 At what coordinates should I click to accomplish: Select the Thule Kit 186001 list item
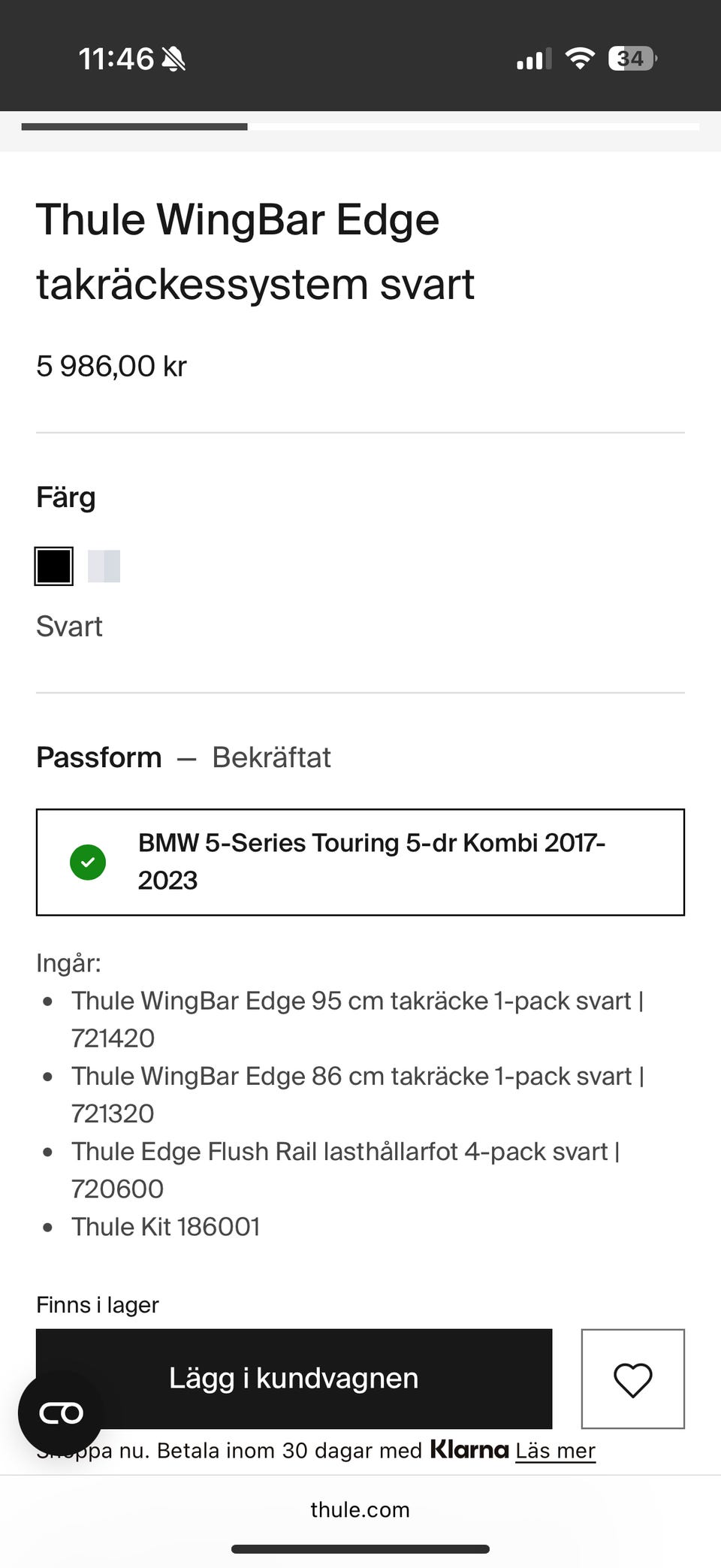pyautogui.click(x=165, y=1227)
